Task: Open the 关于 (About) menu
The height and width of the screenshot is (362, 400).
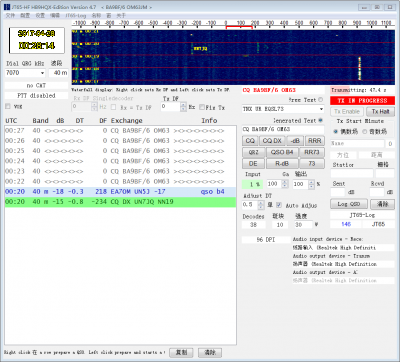Action: coord(121,15)
